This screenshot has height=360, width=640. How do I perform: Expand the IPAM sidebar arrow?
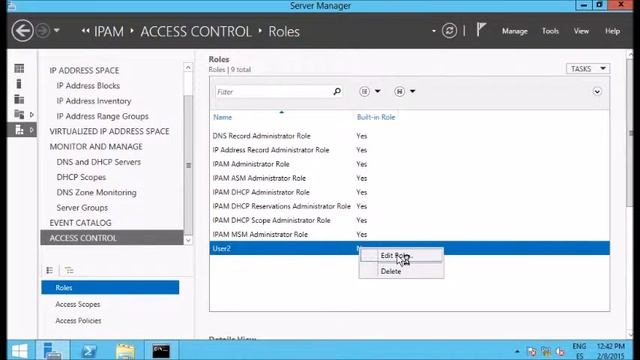pos(31,130)
